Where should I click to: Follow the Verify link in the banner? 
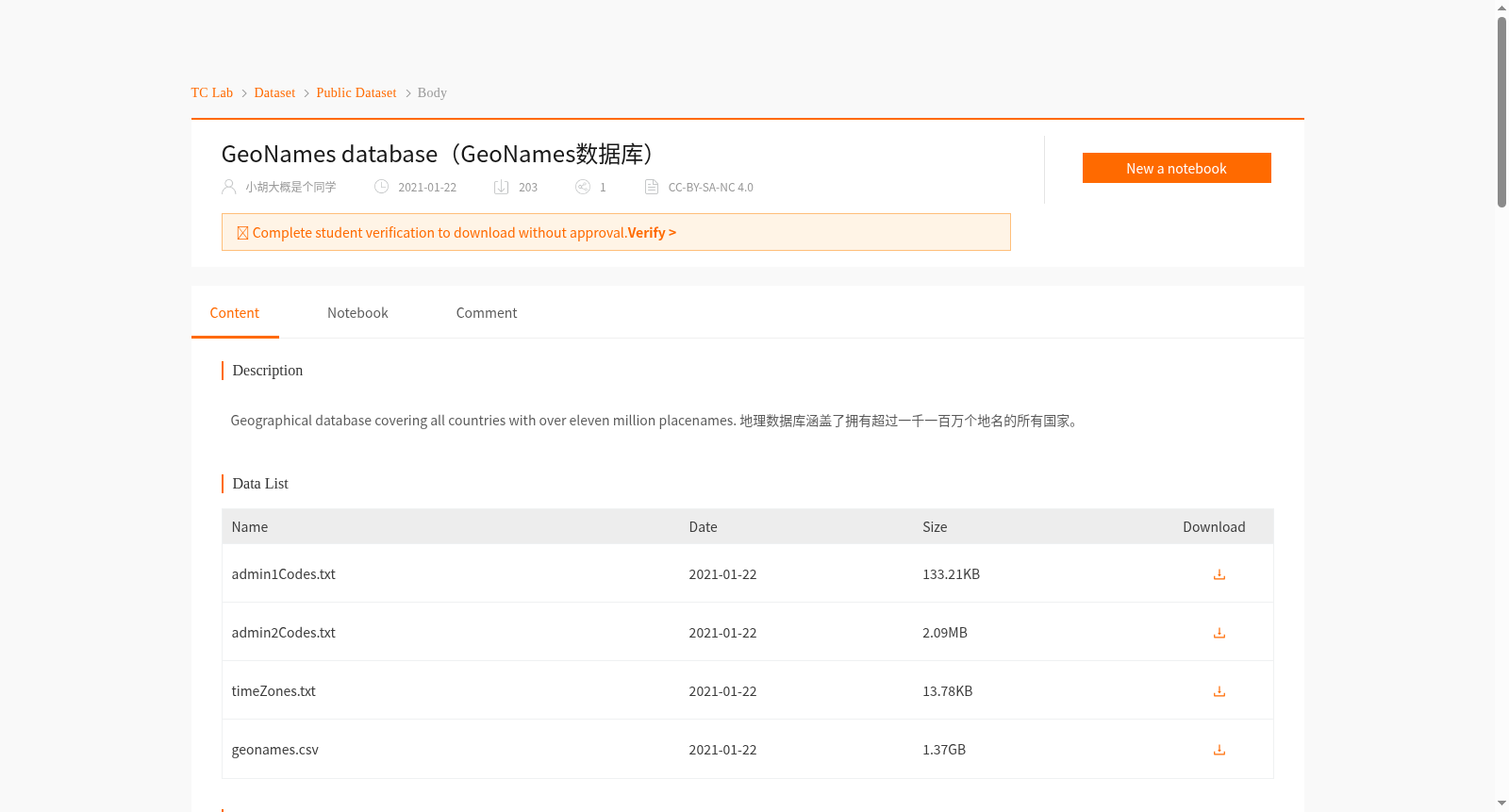coord(652,233)
